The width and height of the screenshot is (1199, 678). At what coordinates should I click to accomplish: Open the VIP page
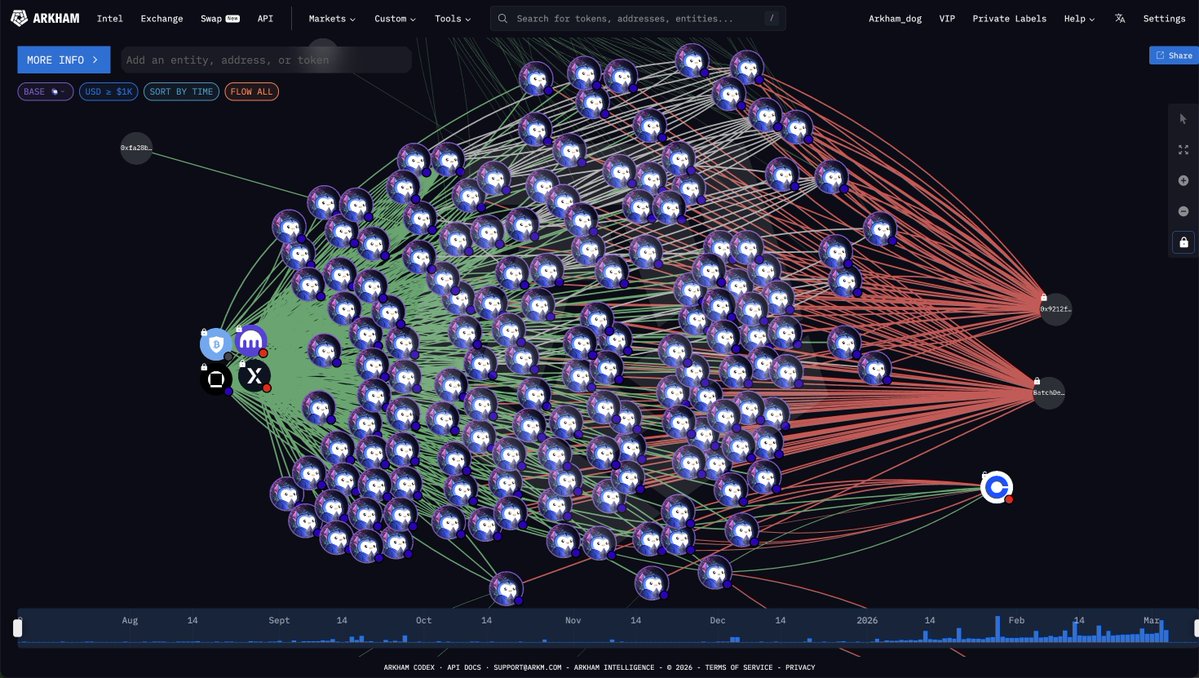[x=947, y=18]
